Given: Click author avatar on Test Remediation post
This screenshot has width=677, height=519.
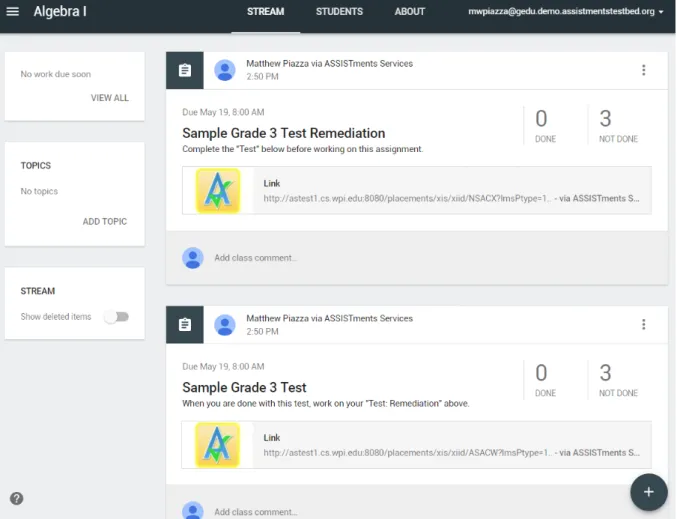Looking at the screenshot, I should click(225, 70).
